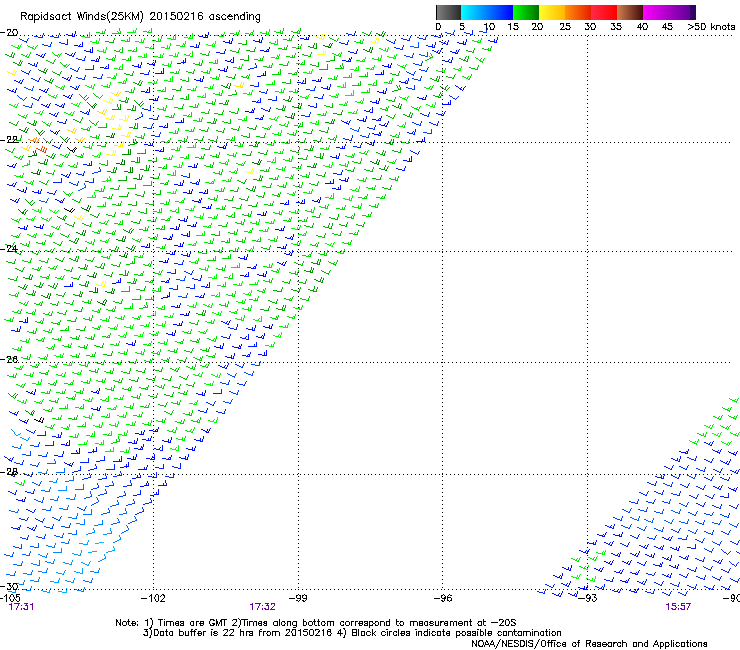Click the '-22' latitude axis label
This screenshot has width=740, height=650.
[9, 140]
